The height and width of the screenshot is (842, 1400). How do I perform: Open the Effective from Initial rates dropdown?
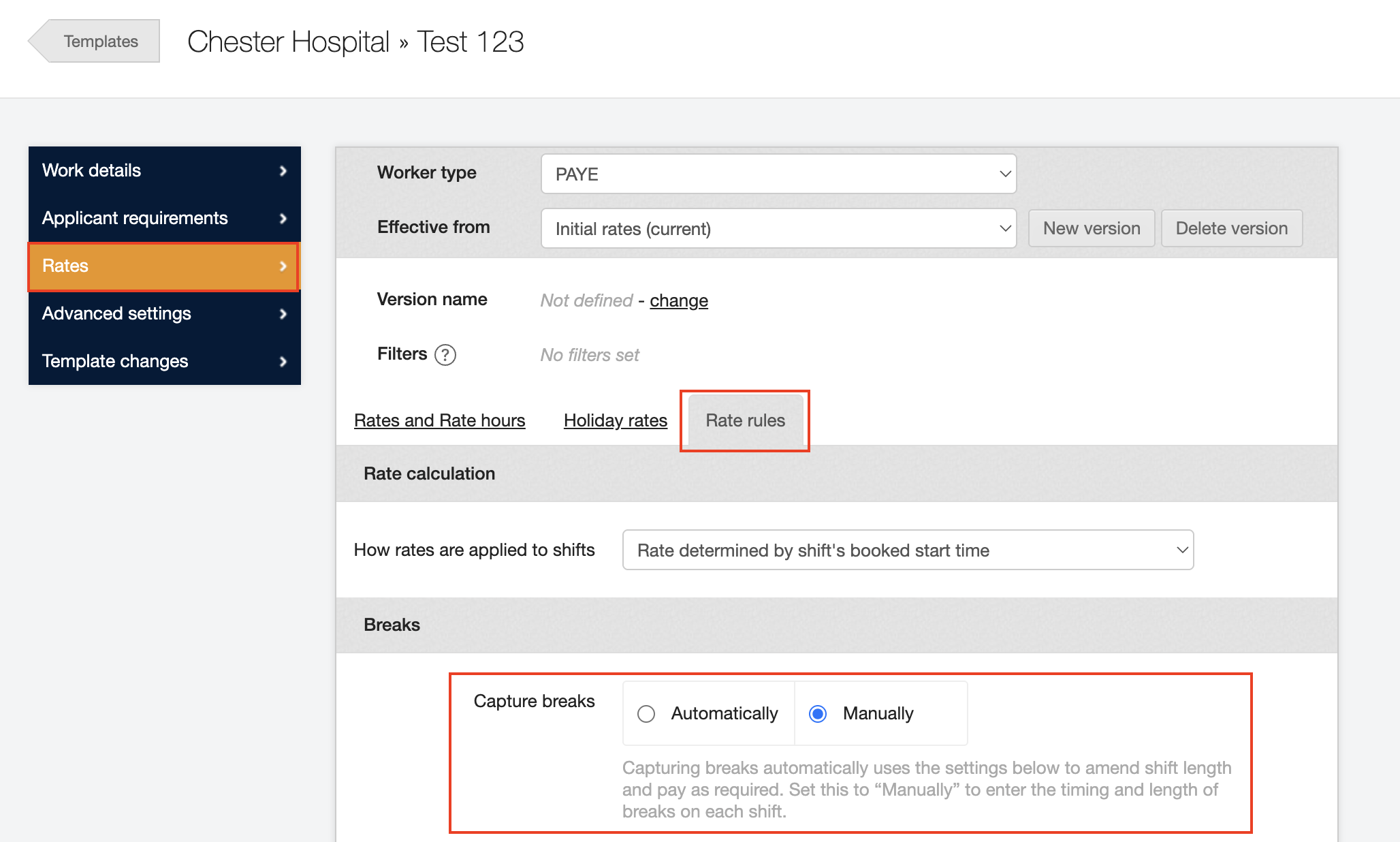778,229
